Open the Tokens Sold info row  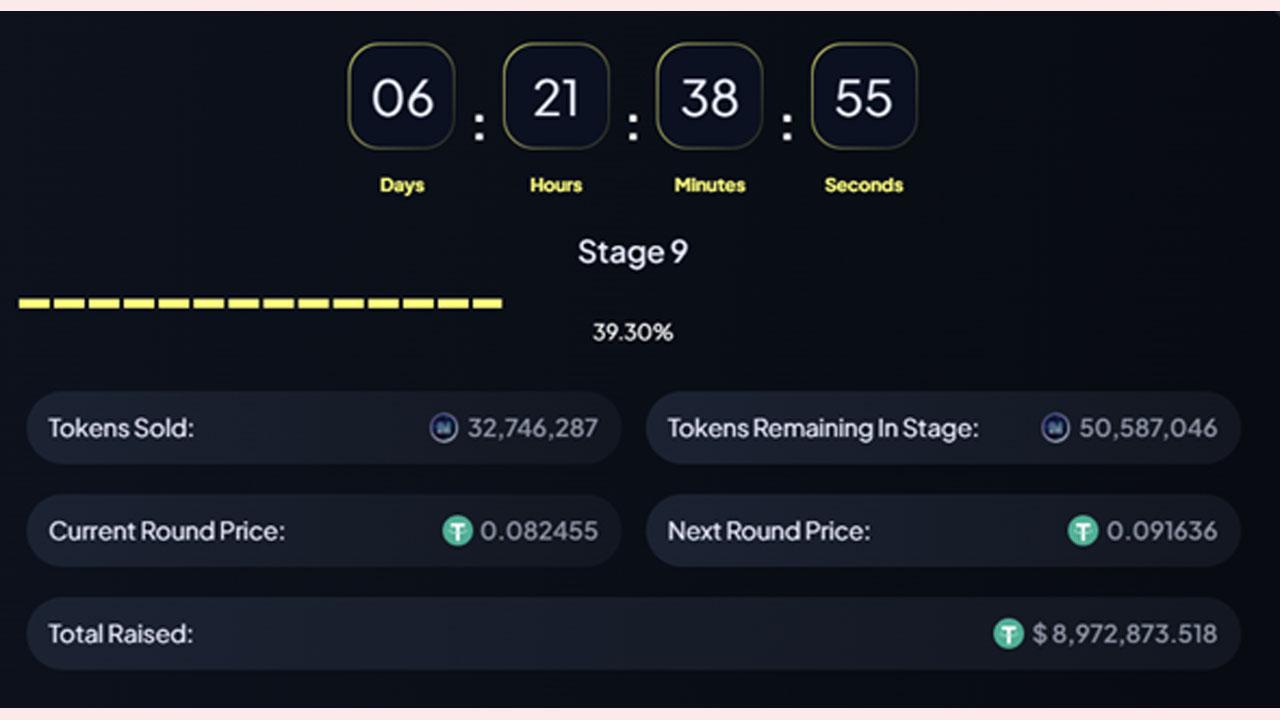(x=324, y=428)
